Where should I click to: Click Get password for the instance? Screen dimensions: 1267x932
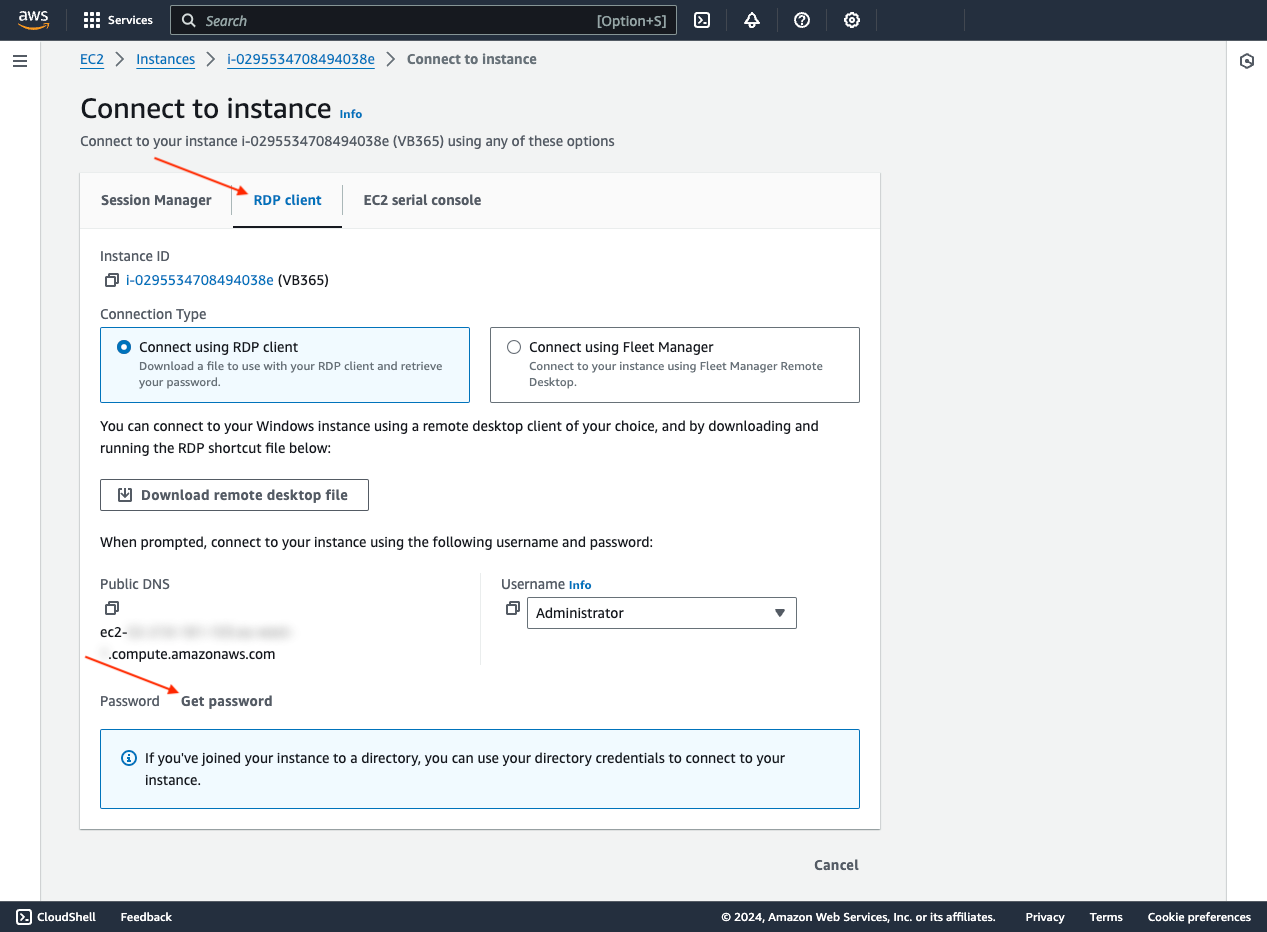tap(226, 701)
